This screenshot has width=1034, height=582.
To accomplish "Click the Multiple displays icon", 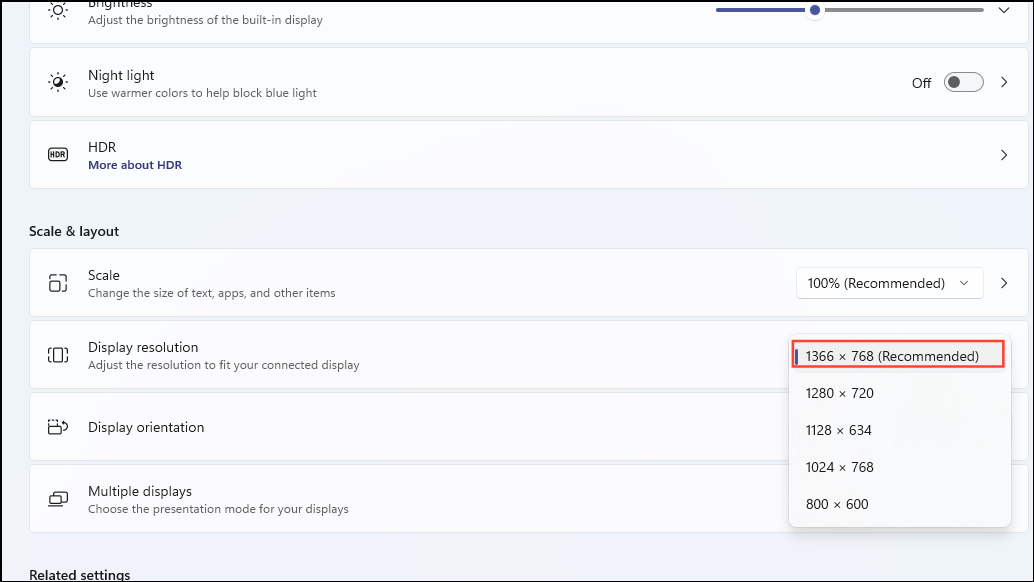I will tap(57, 498).
